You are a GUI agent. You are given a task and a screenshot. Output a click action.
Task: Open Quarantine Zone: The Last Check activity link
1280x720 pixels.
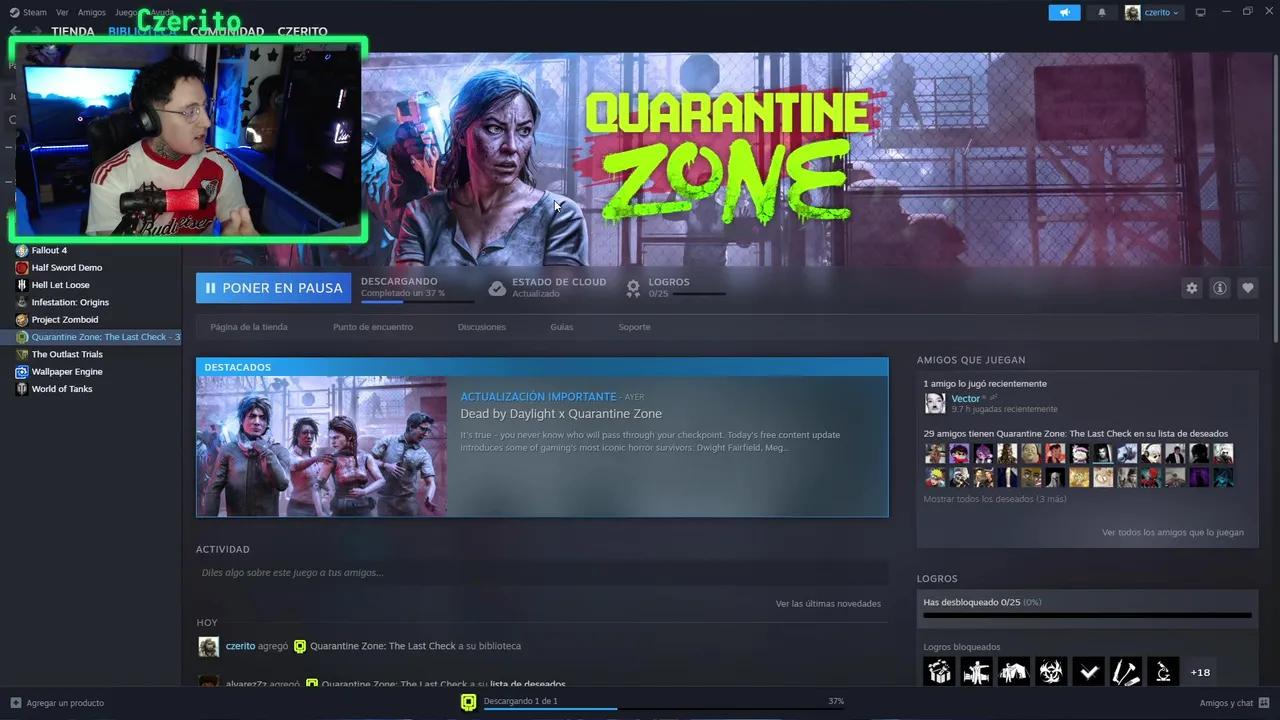pos(382,646)
